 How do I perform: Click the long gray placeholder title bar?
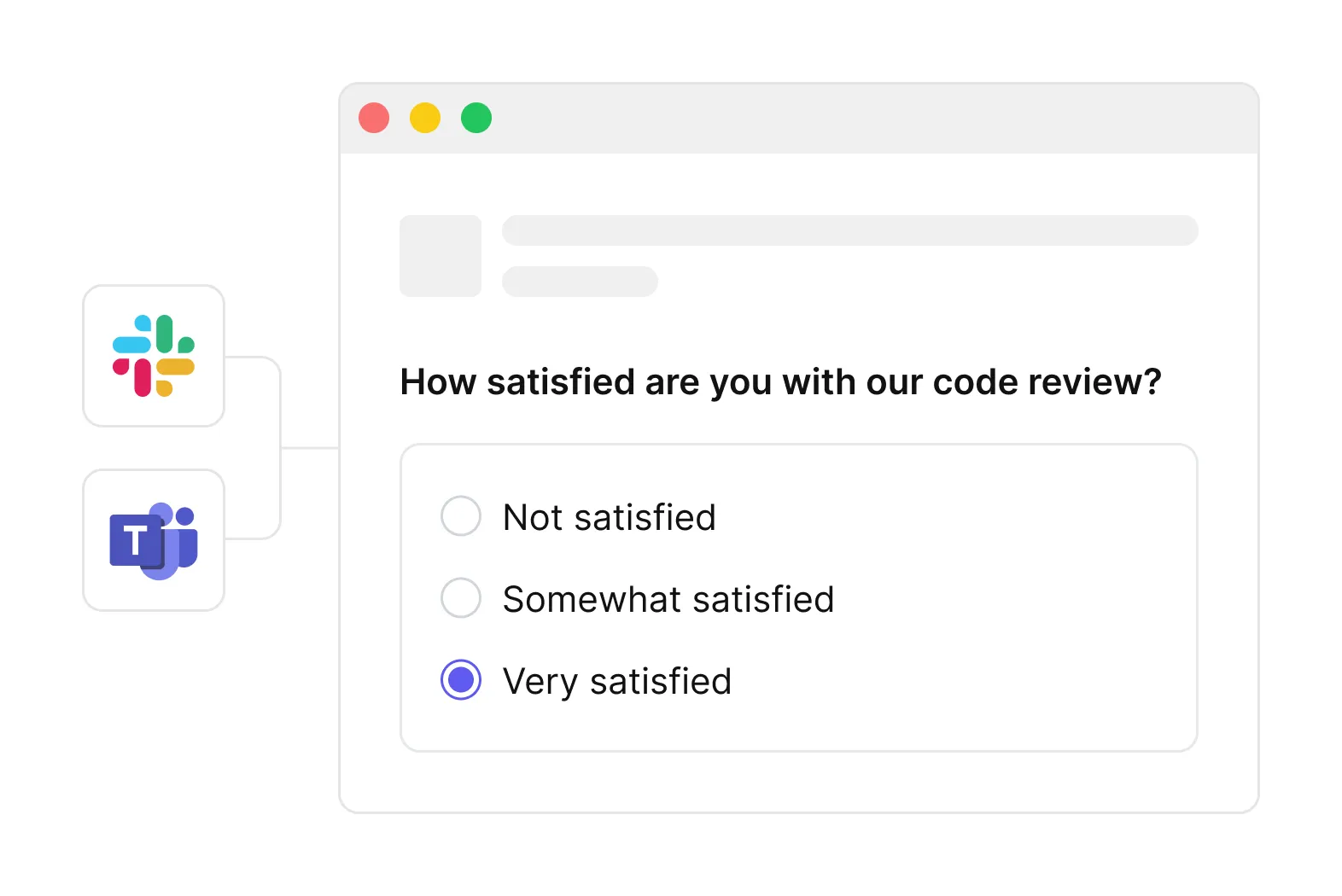[850, 230]
